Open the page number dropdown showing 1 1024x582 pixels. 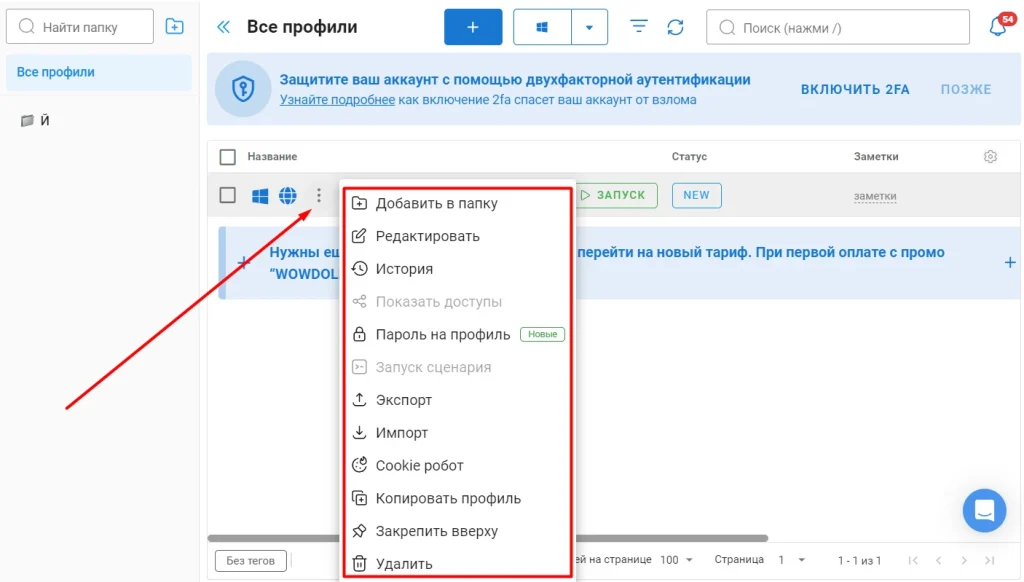792,560
